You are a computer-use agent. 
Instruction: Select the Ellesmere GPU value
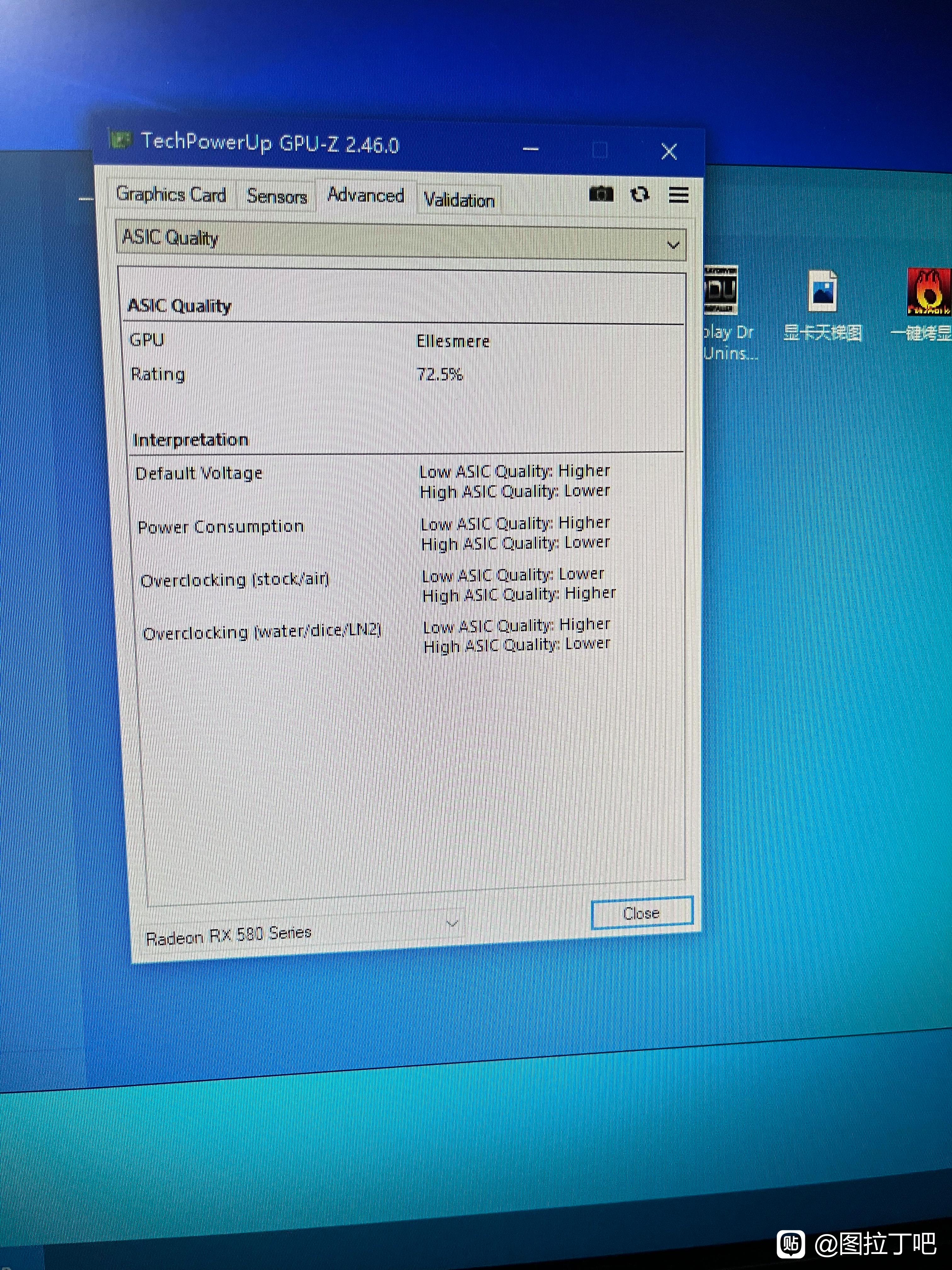[453, 342]
